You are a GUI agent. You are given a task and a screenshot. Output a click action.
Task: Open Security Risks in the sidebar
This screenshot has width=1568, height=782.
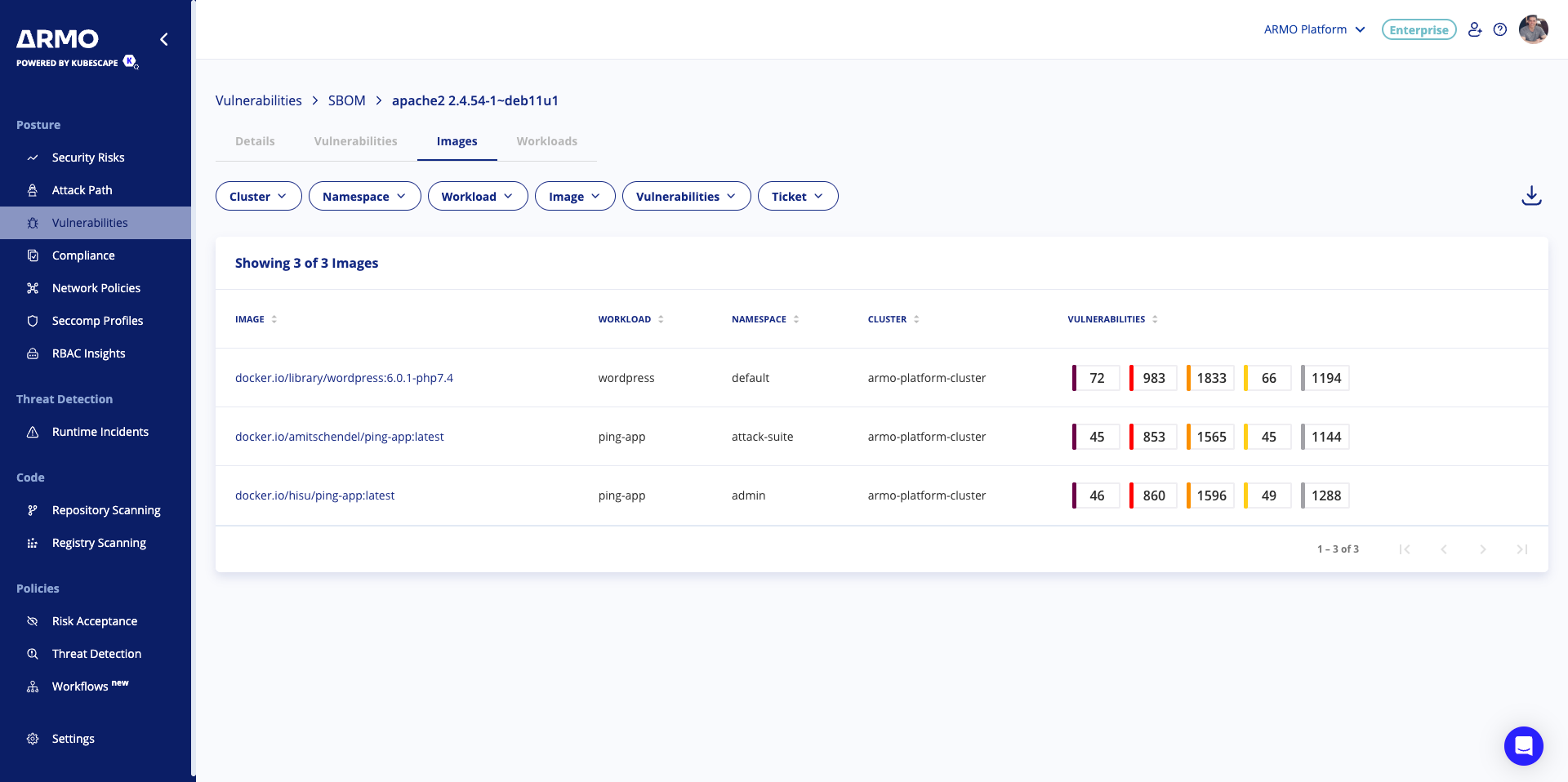[88, 158]
